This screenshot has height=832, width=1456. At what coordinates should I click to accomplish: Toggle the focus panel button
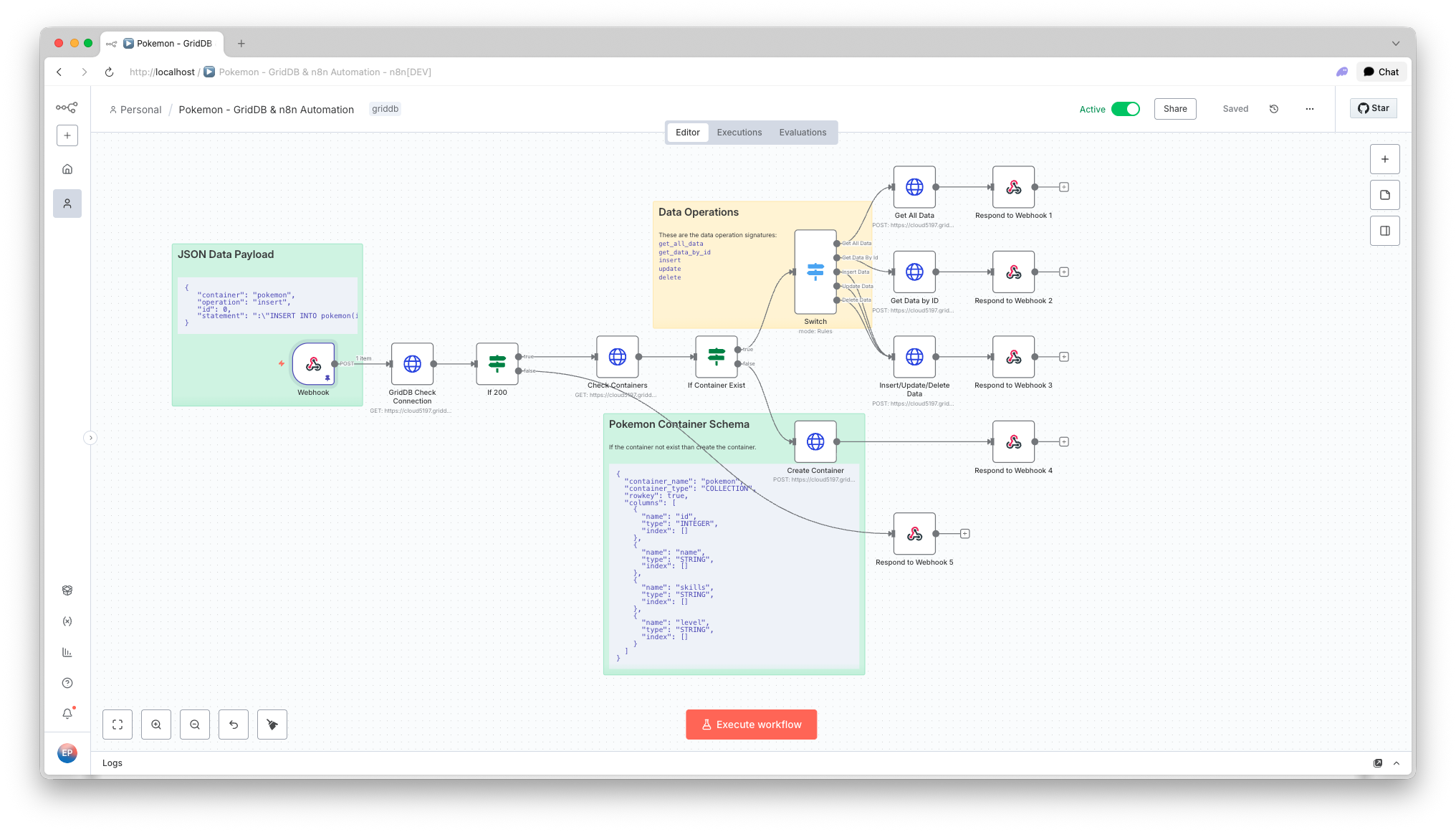[1385, 231]
